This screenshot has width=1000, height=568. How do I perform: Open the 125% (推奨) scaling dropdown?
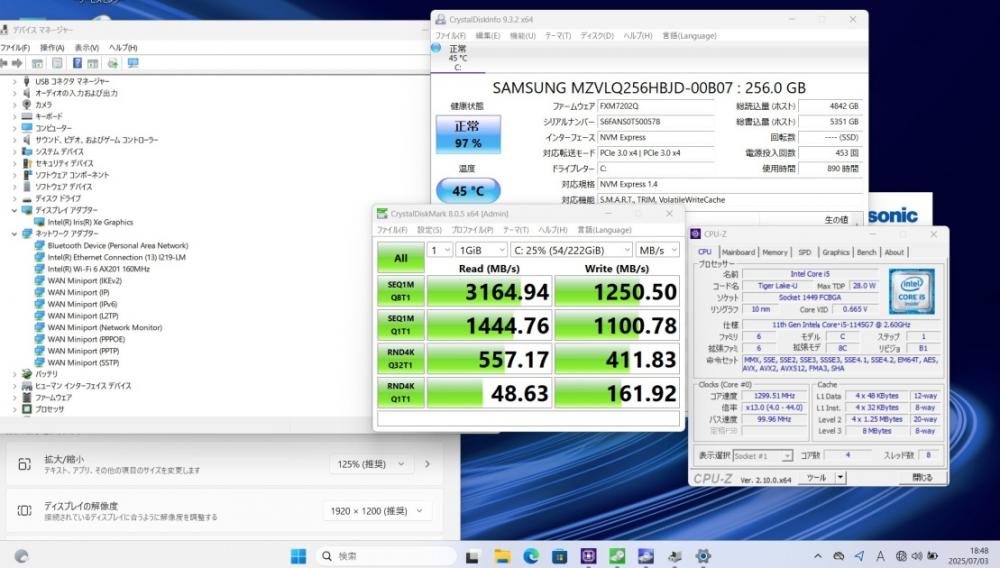click(371, 464)
